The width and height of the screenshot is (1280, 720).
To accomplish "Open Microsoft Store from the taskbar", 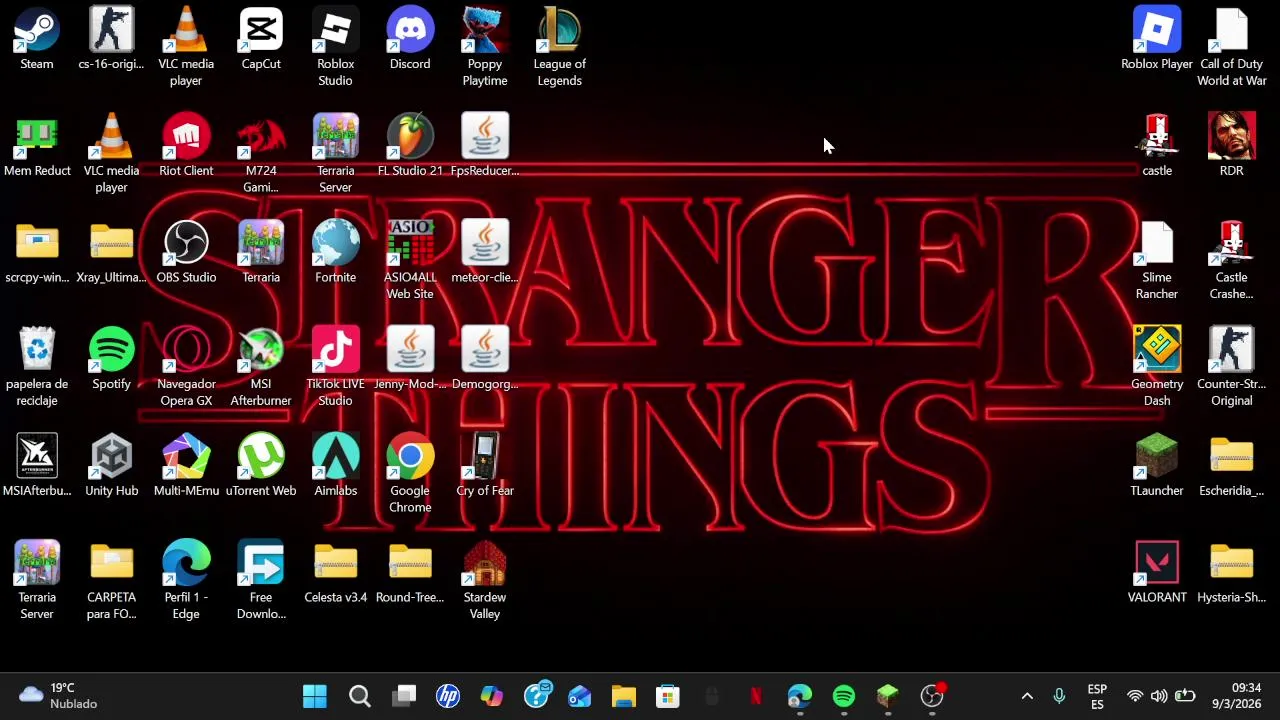I will tap(668, 696).
